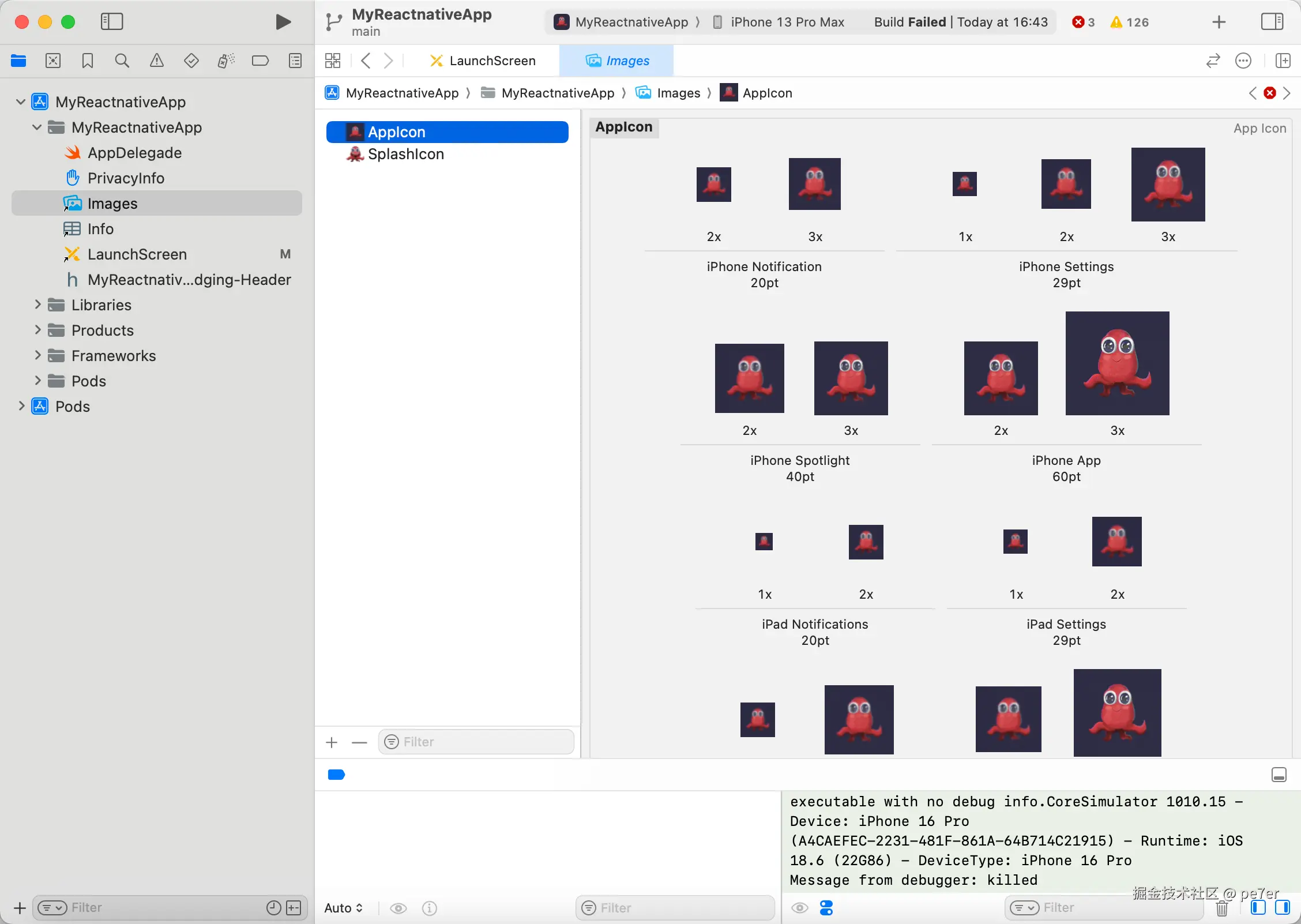The image size is (1301, 924).
Task: Select the iPhone App 60pt 3x icon
Action: pyautogui.click(x=1117, y=363)
